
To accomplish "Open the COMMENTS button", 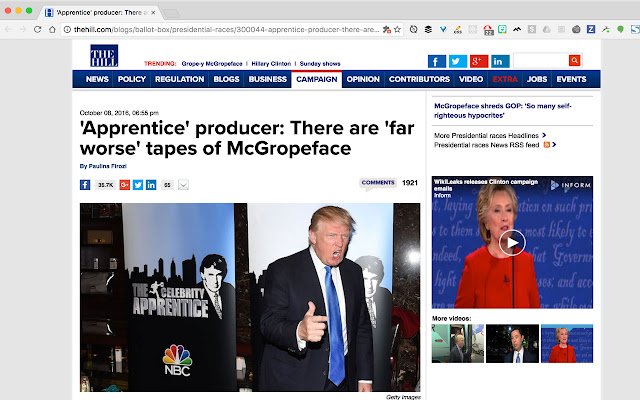I will click(x=378, y=183).
